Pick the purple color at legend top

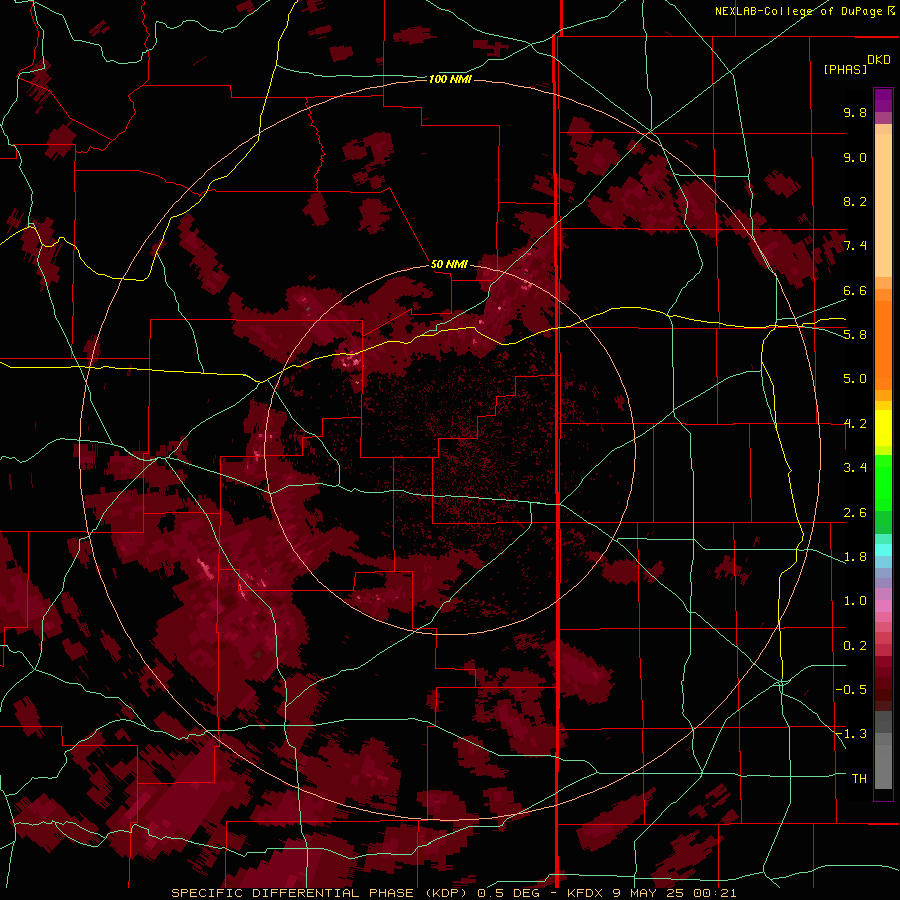click(883, 100)
